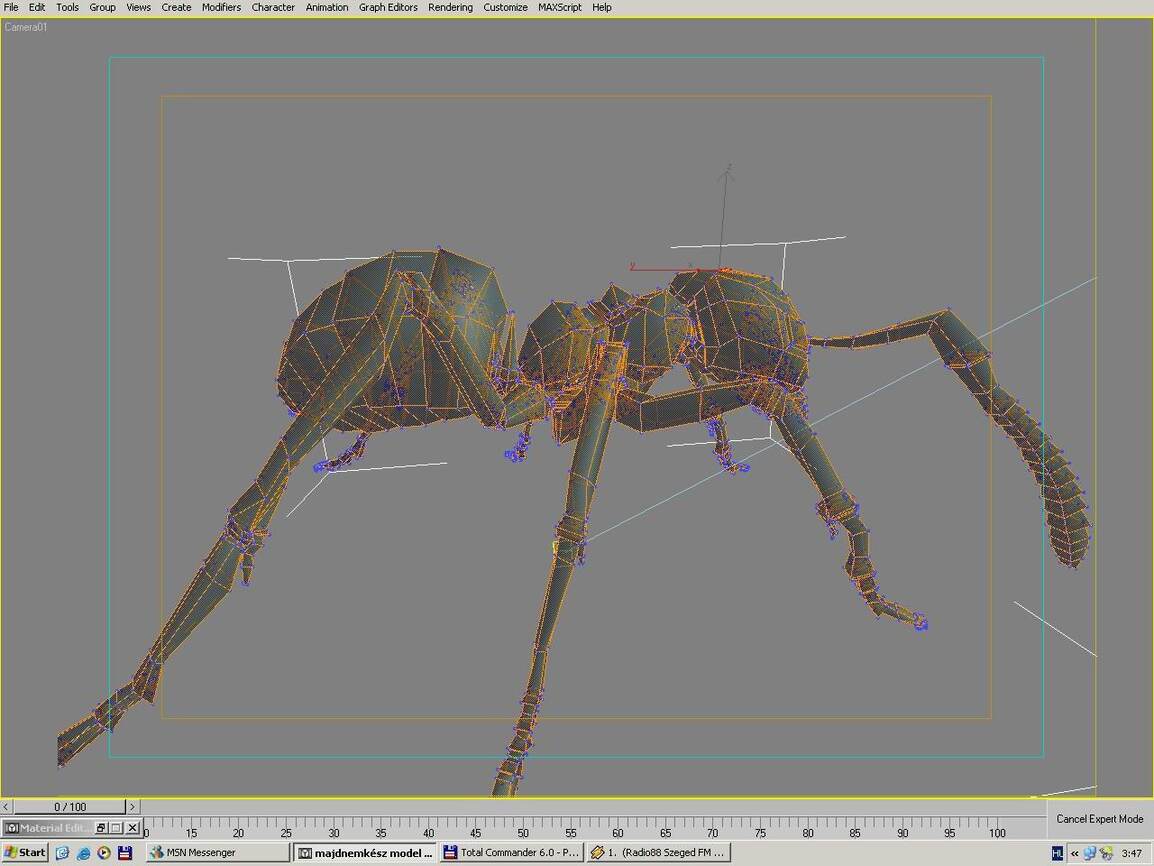Screen dimensions: 1154x866
Task: Expand hidden system tray icons chevron
Action: point(1074,853)
